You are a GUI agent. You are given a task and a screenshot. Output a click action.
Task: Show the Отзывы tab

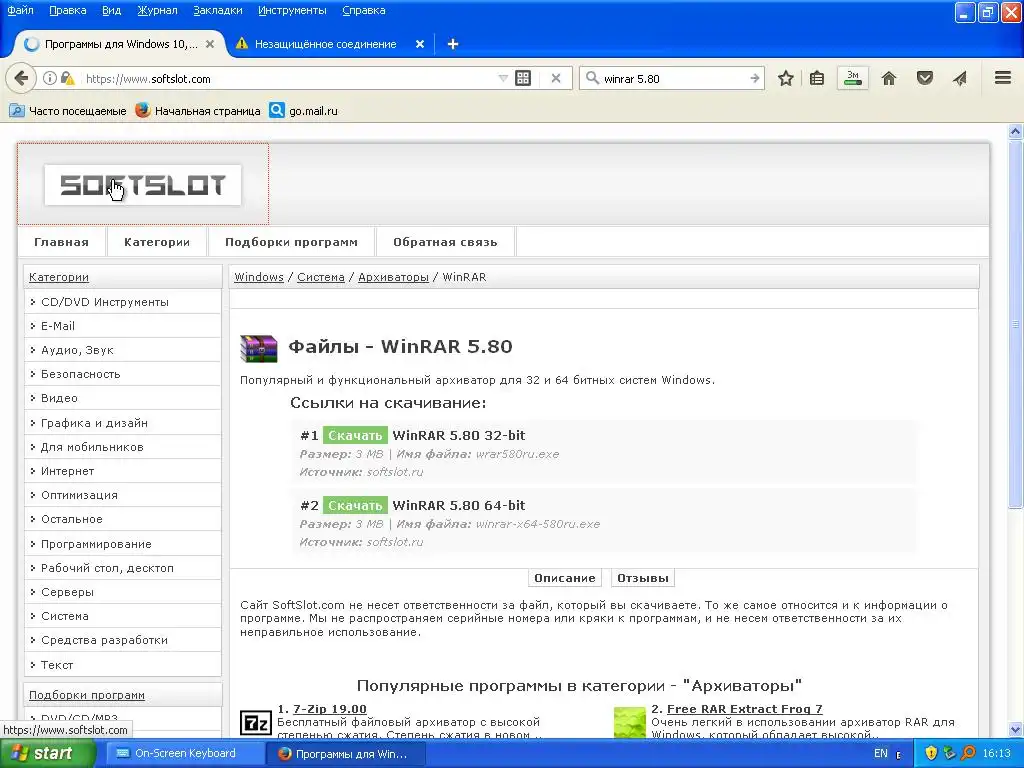[643, 578]
